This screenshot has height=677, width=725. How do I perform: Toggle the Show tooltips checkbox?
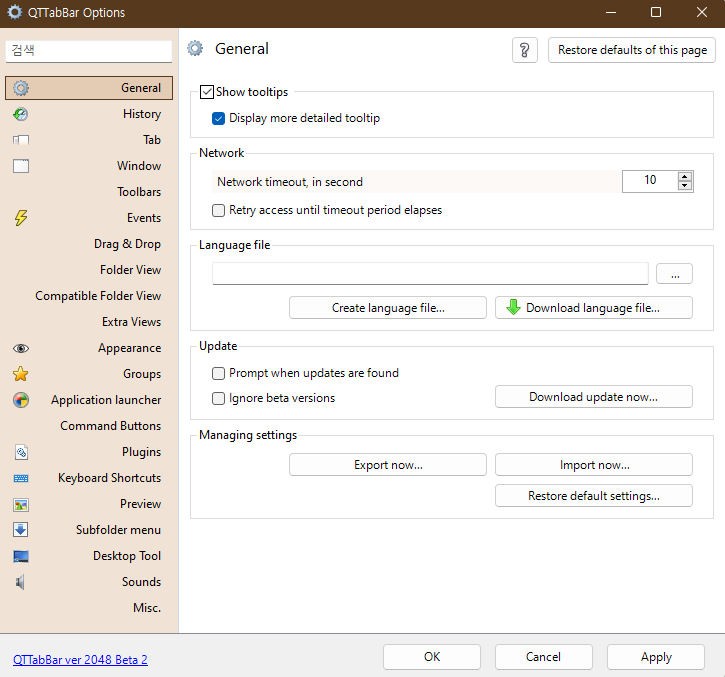coord(207,92)
